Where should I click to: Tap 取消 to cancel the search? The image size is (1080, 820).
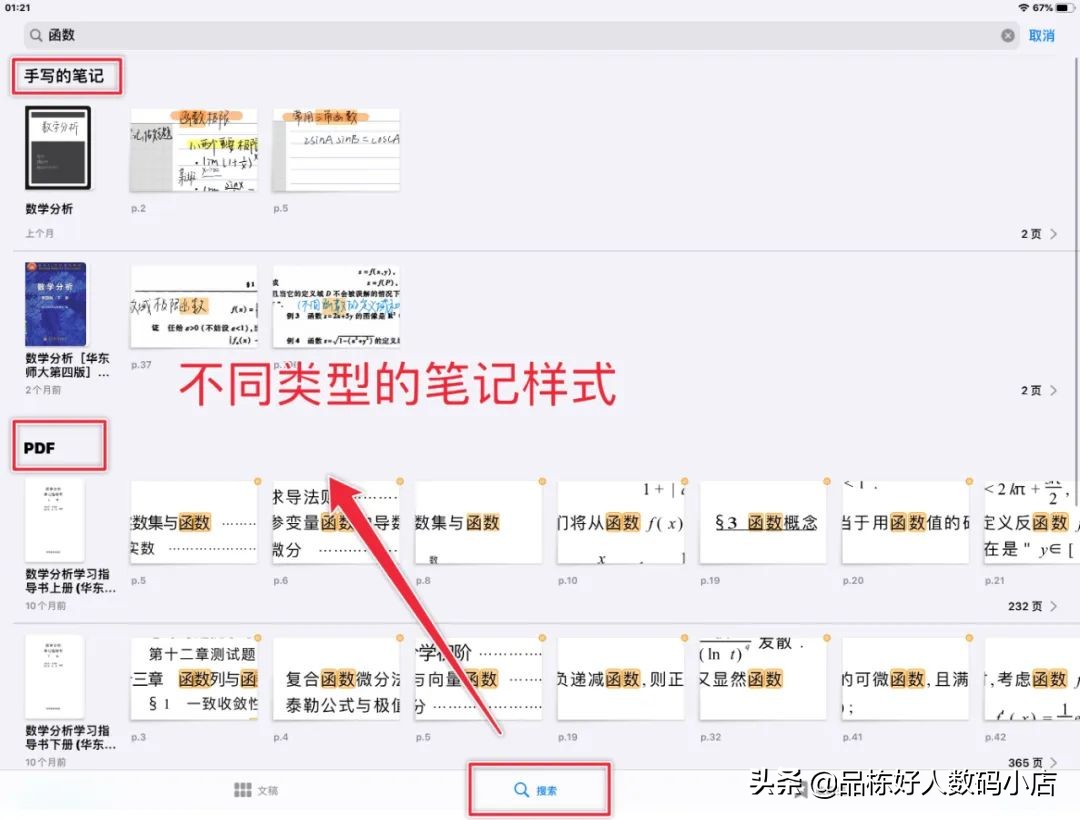(1040, 35)
